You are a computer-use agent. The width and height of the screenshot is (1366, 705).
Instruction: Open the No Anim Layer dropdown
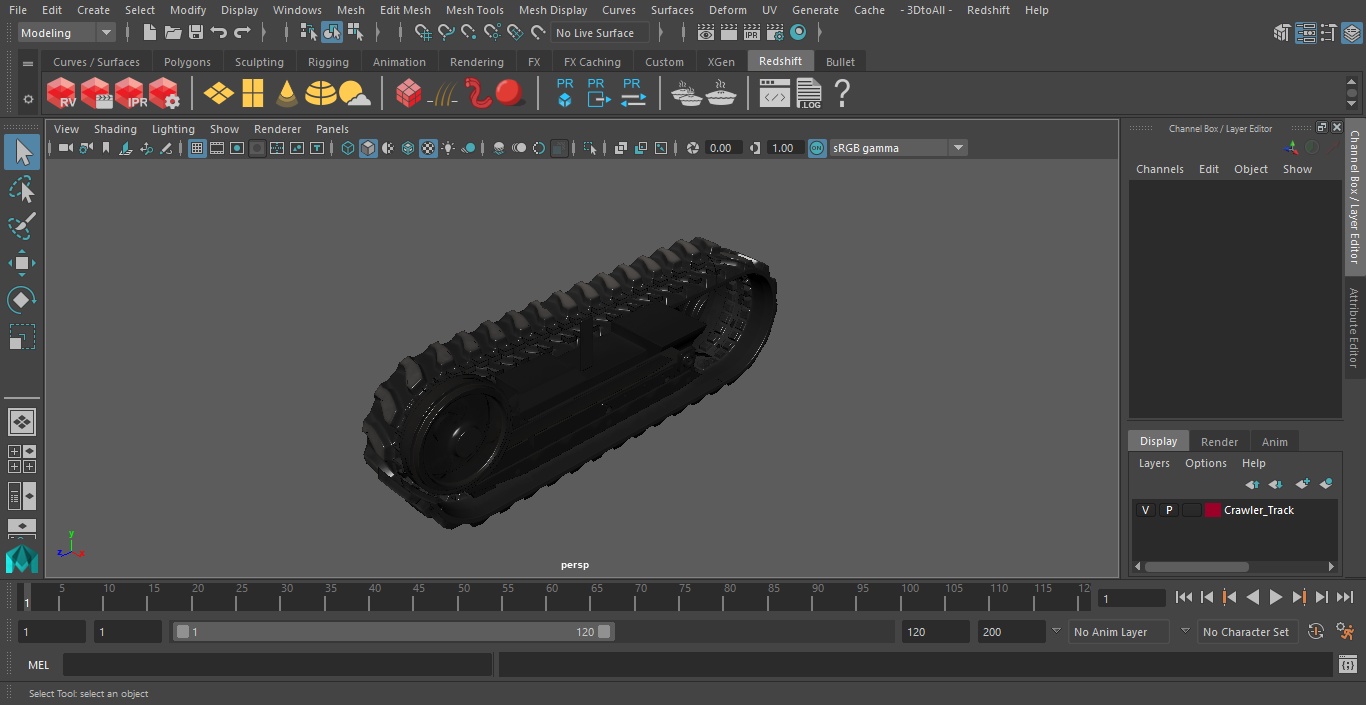[1119, 632]
